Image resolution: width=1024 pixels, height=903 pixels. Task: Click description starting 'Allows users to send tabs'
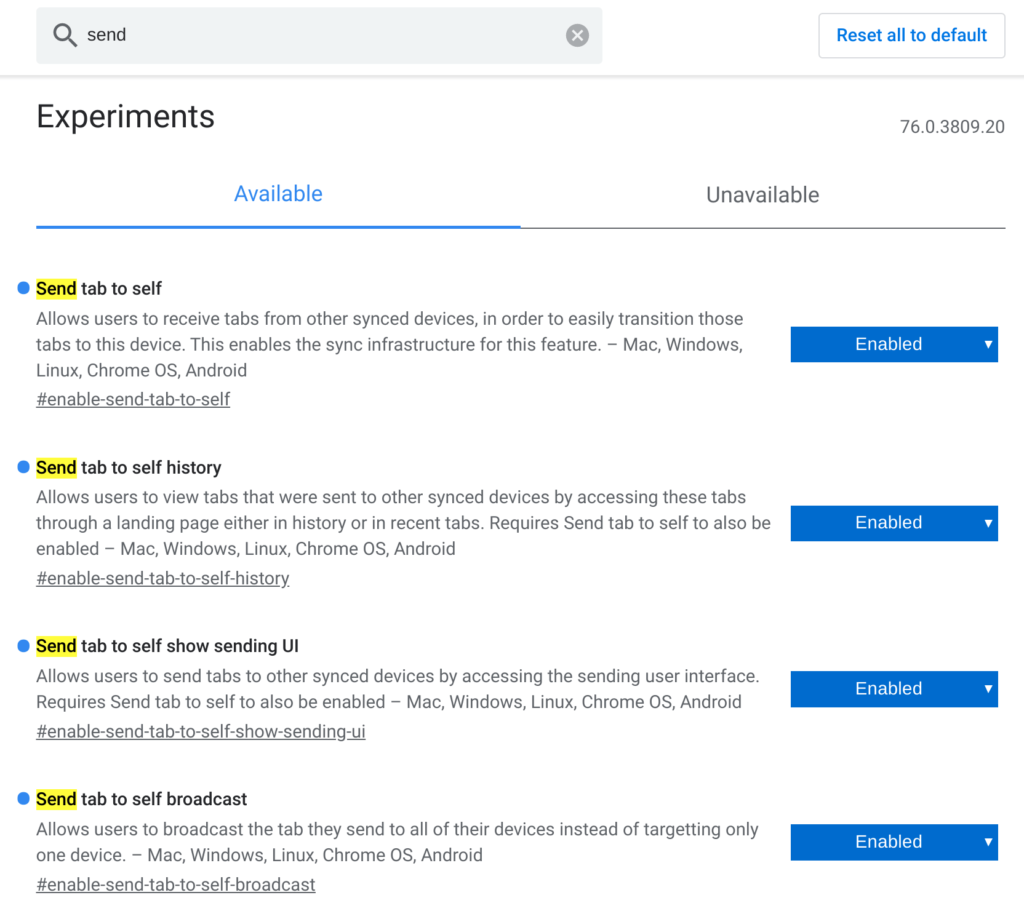coord(398,689)
